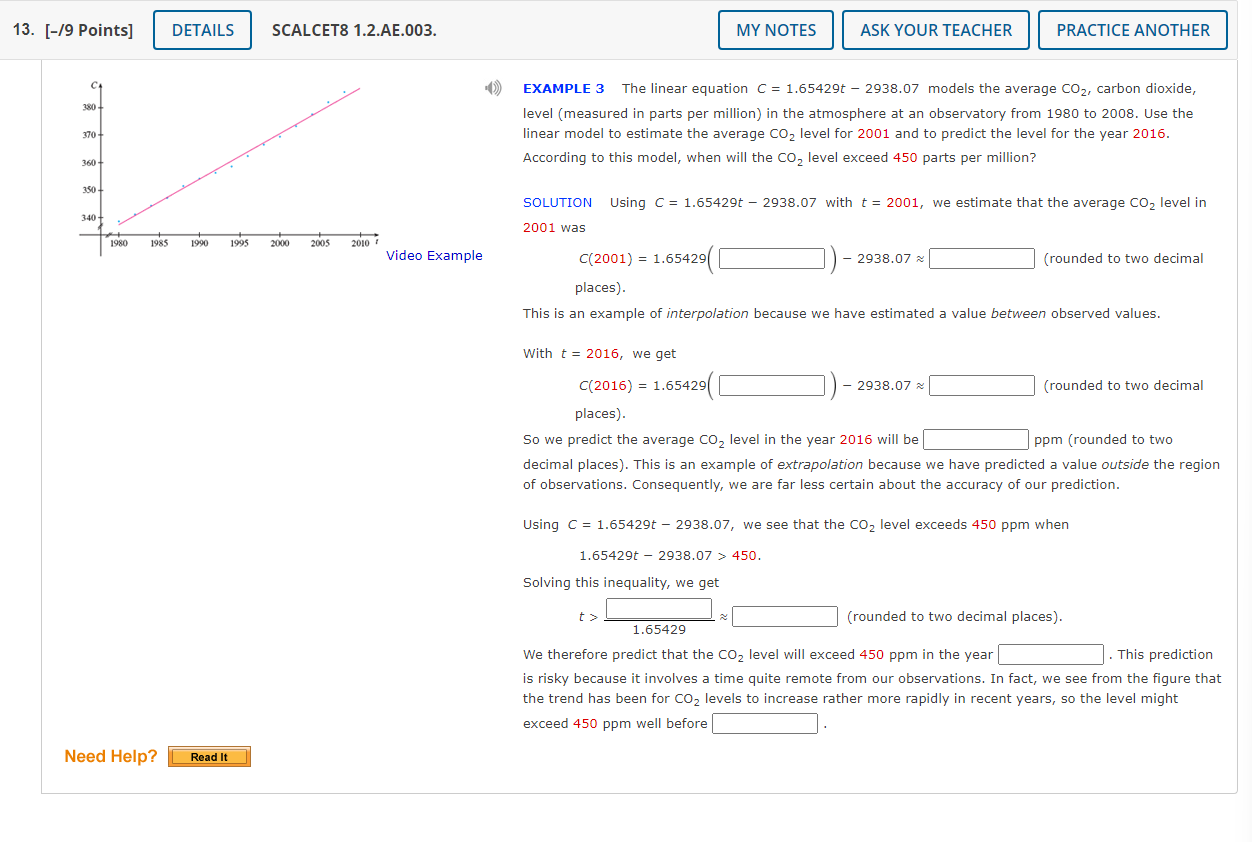The width and height of the screenshot is (1252, 842).
Task: Click PRACTICE ANOTHER
Action: [x=1132, y=30]
